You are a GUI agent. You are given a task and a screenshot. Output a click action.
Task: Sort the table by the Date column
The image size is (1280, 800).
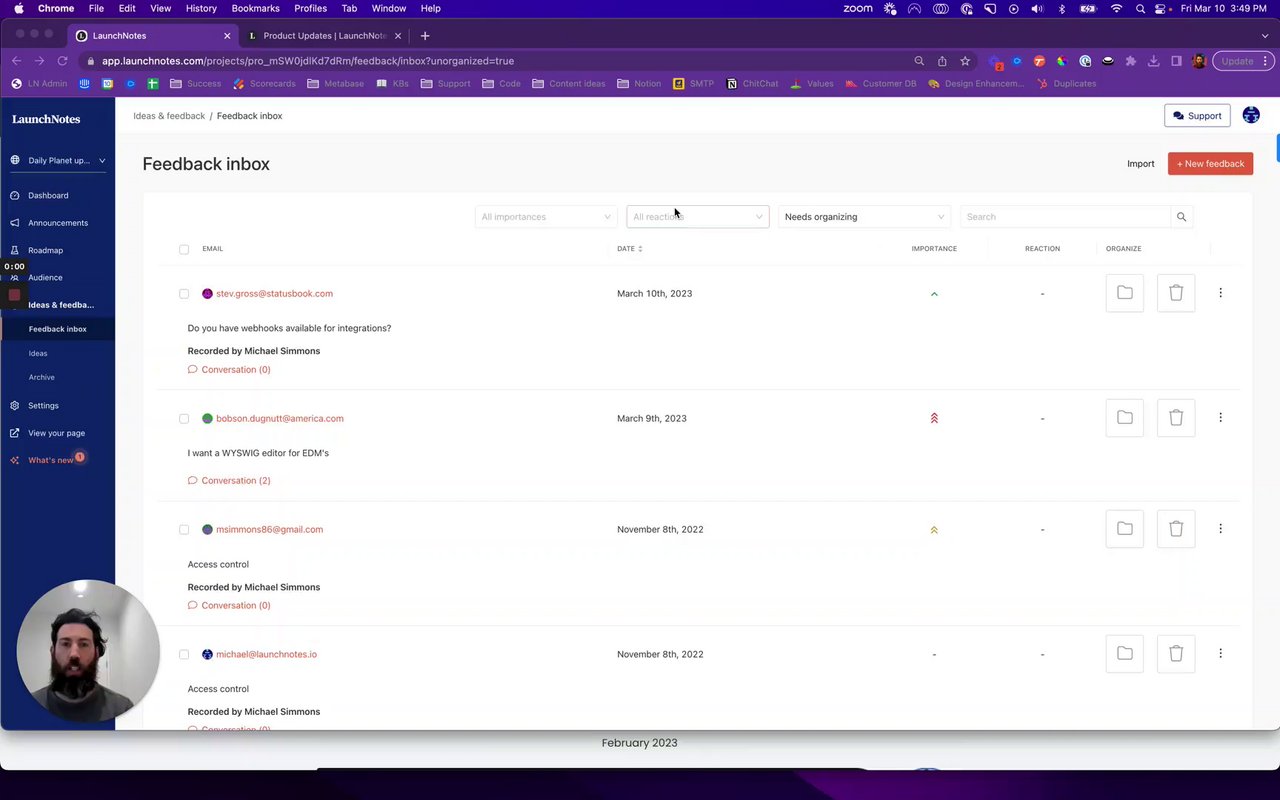pos(630,249)
